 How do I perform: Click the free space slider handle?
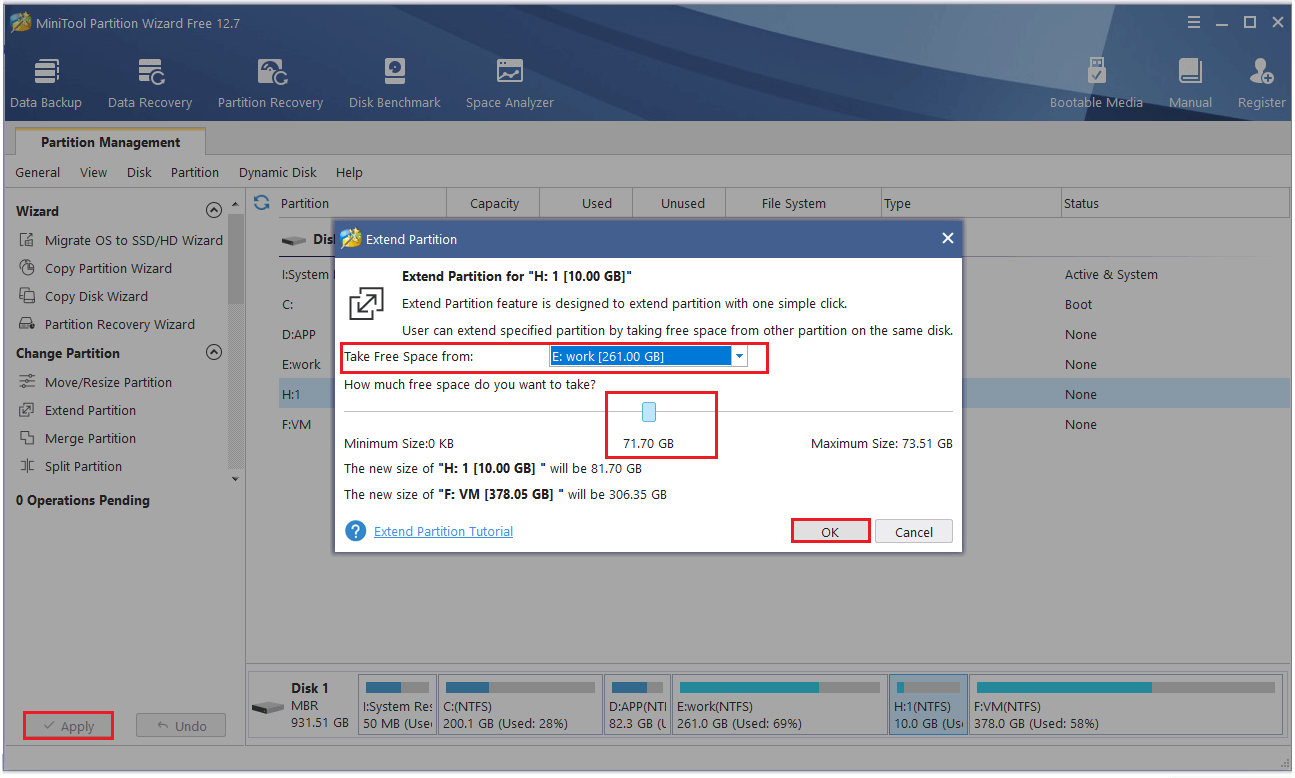pos(649,411)
